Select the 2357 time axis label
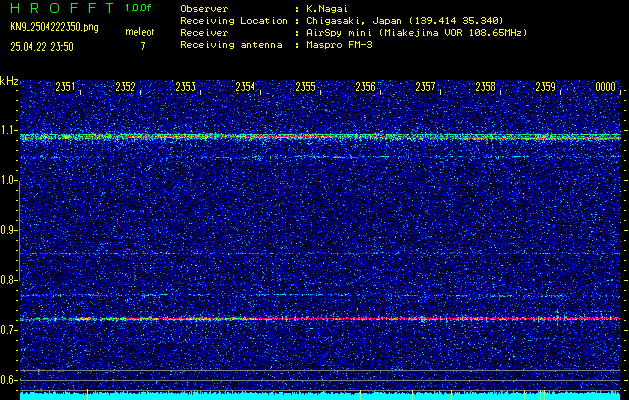This screenshot has width=629, height=400. (425, 87)
